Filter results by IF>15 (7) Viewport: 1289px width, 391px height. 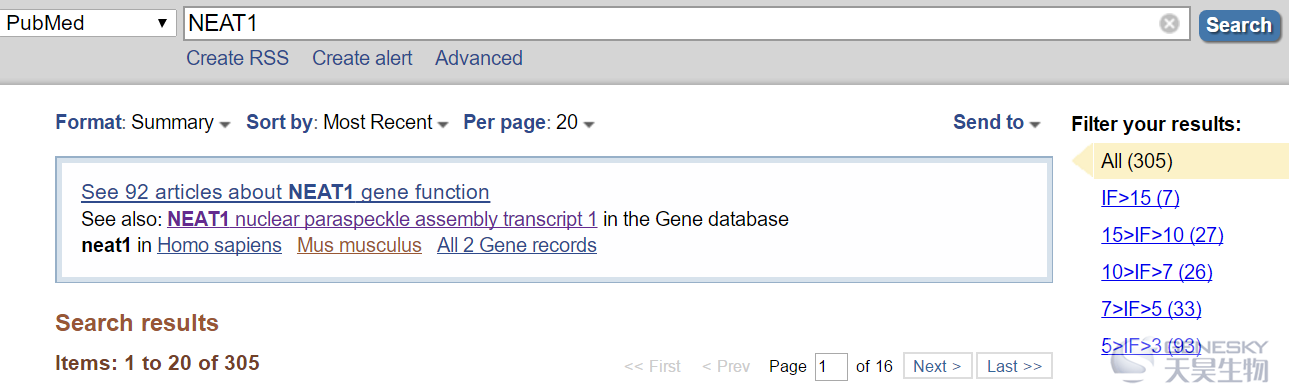coord(1140,198)
